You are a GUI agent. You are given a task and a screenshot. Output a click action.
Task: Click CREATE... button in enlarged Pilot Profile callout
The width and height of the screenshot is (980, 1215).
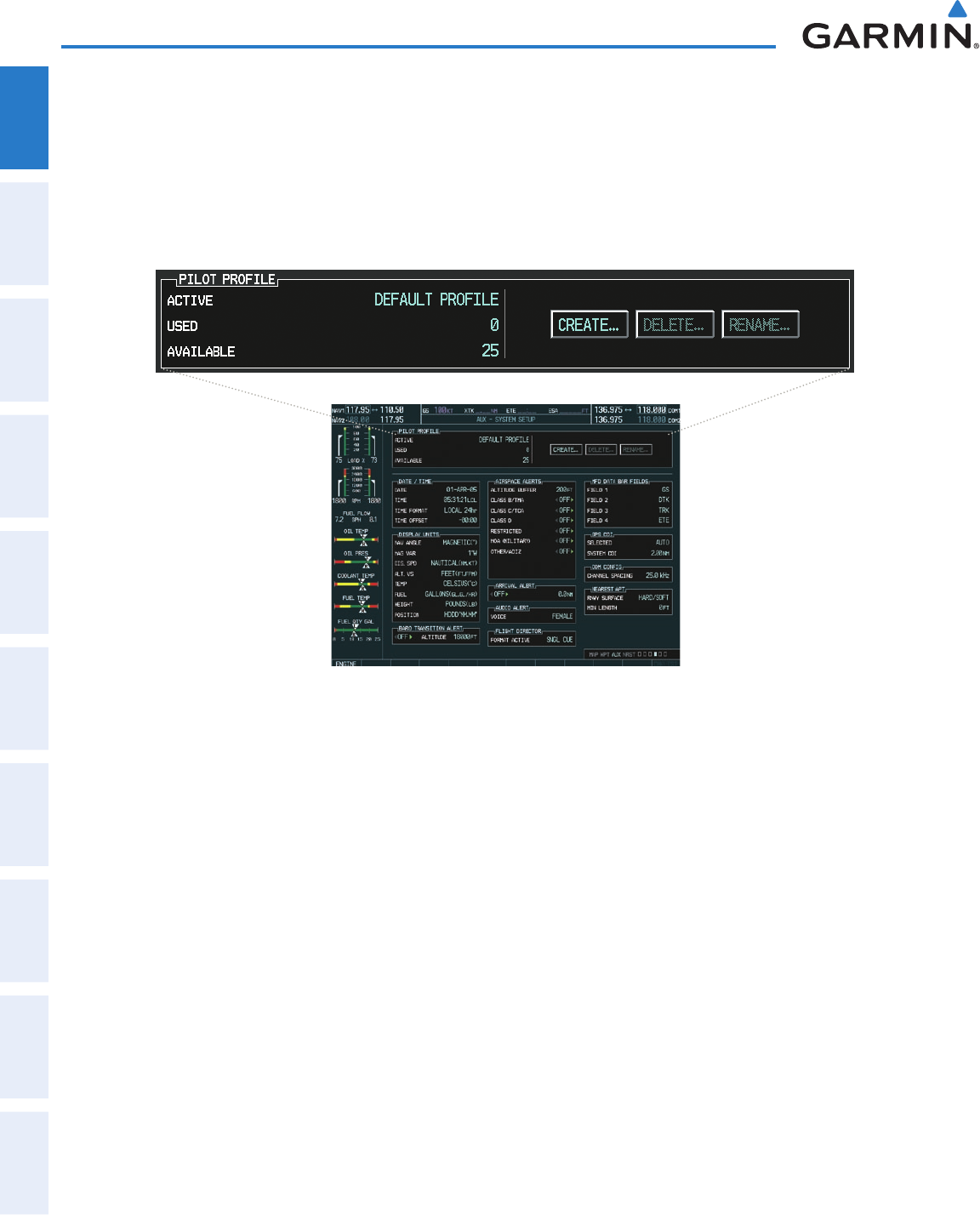point(590,325)
